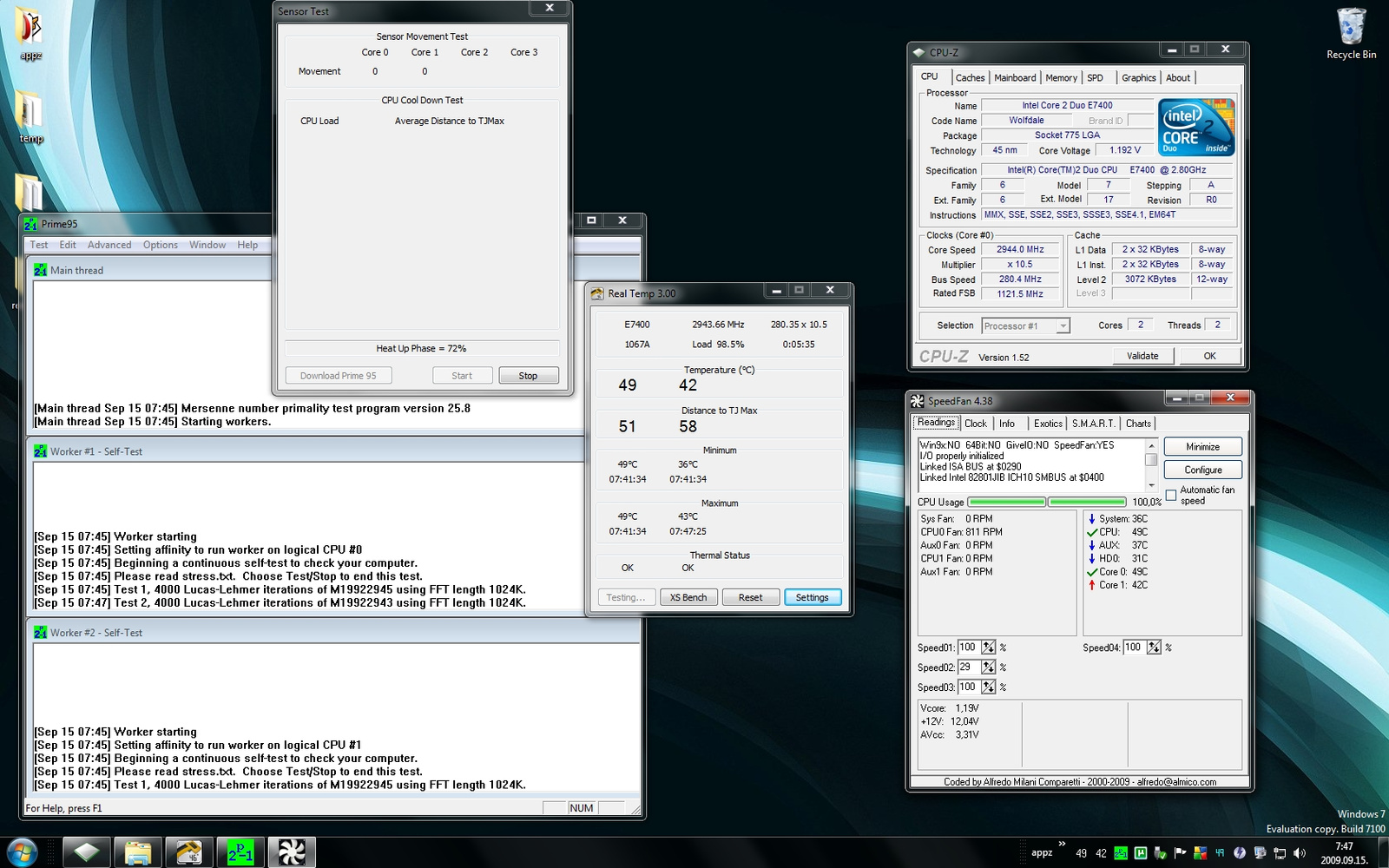The width and height of the screenshot is (1389, 868).
Task: Open the Test menu in Prime95
Action: (x=39, y=245)
